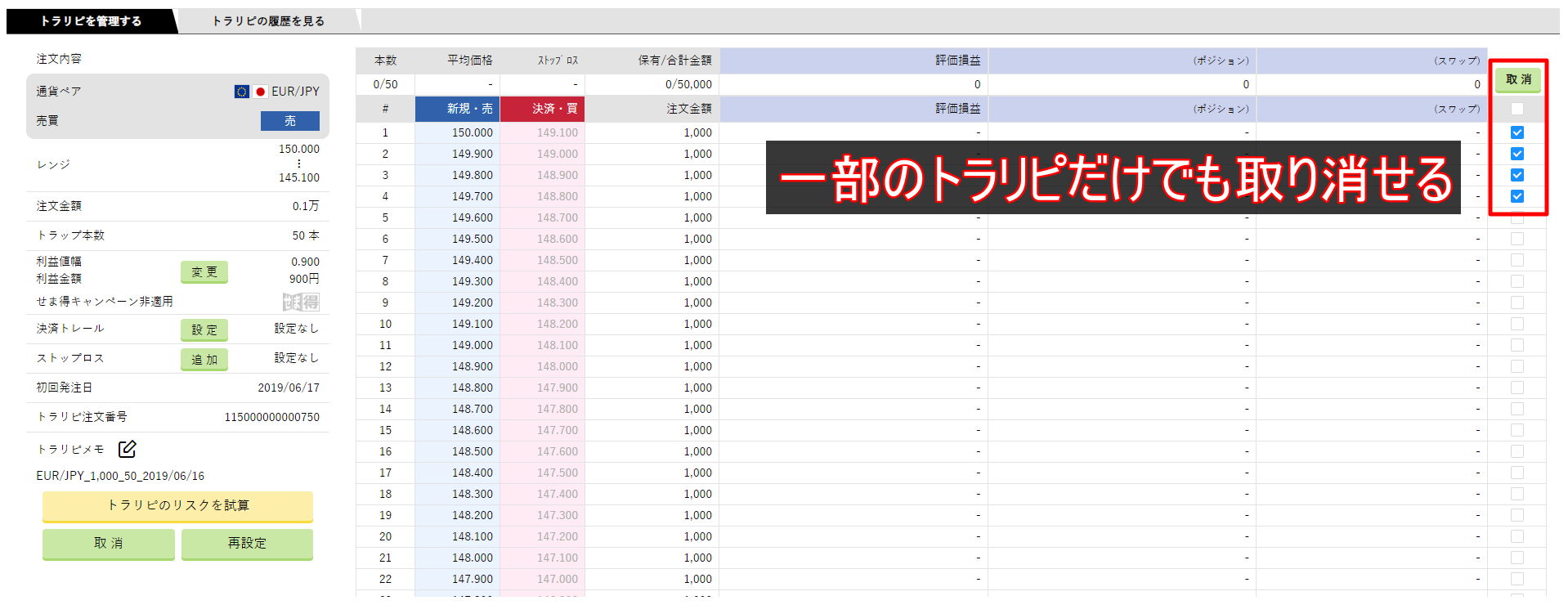Open トラリピのリスクを試算 calculator
Image resolution: width=1568 pixels, height=614 pixels.
coord(177,506)
